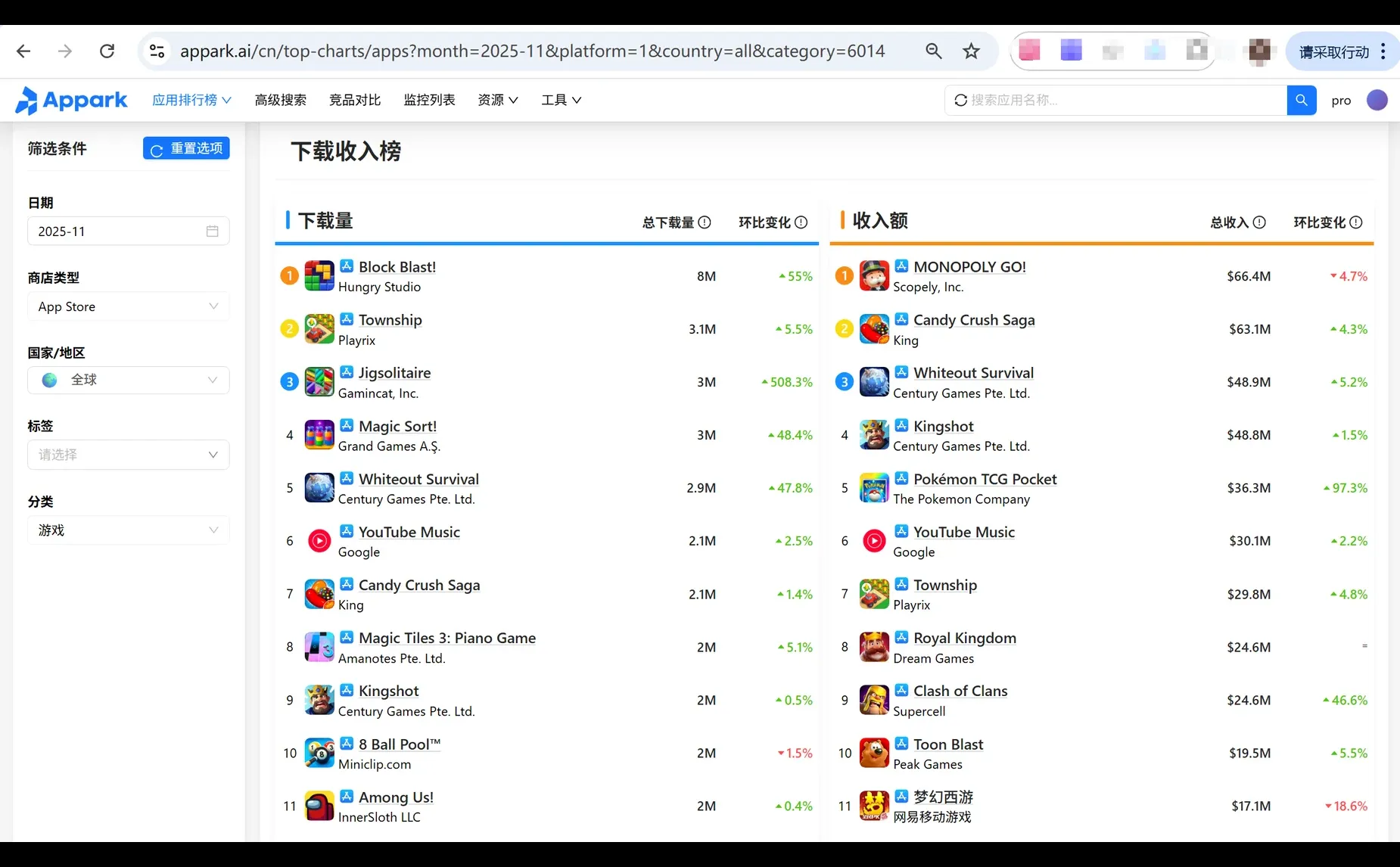Screen dimensions: 1400x867
Task: Click the 508.3% change for Jigsolitaire
Action: point(787,382)
